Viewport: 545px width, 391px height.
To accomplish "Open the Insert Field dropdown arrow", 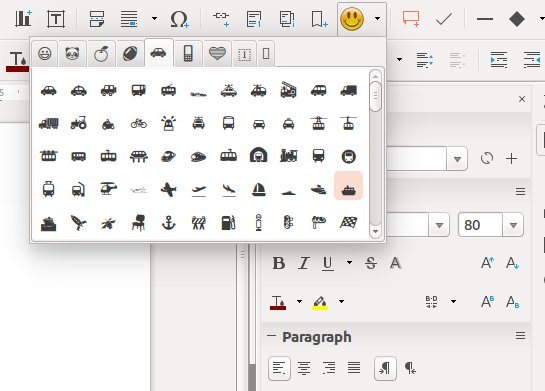I will tap(154, 19).
